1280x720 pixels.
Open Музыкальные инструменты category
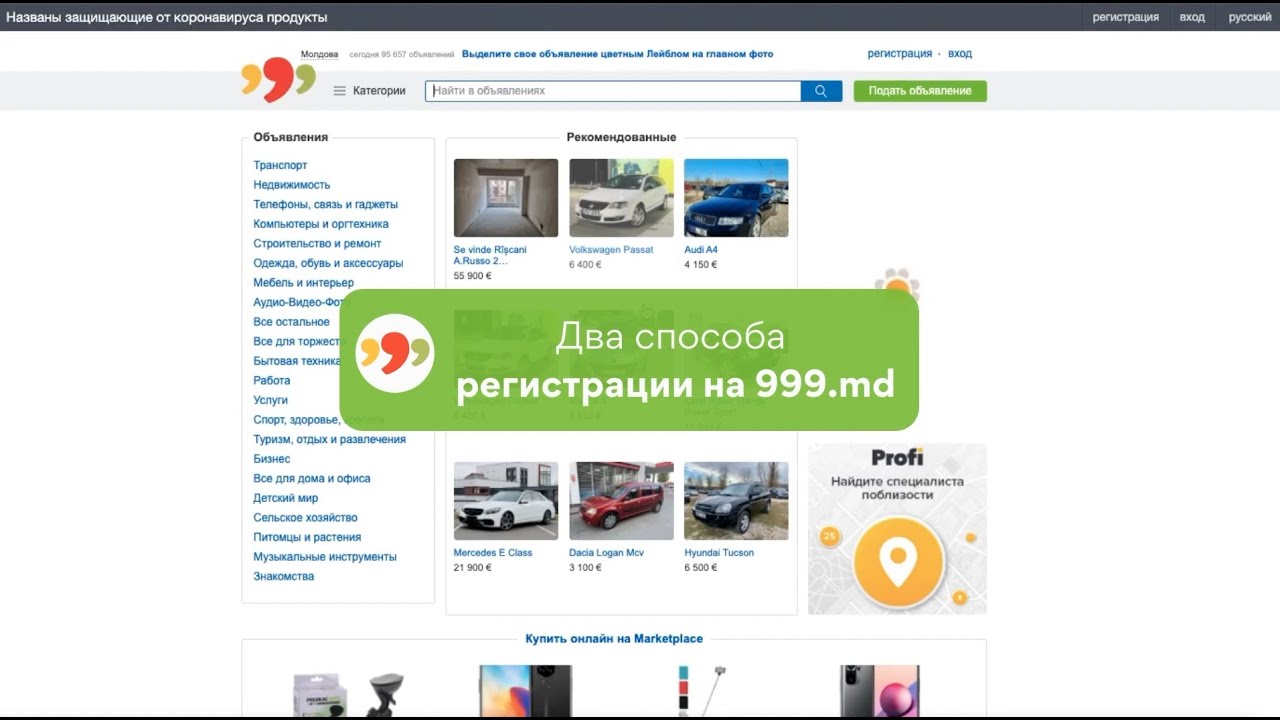click(325, 556)
